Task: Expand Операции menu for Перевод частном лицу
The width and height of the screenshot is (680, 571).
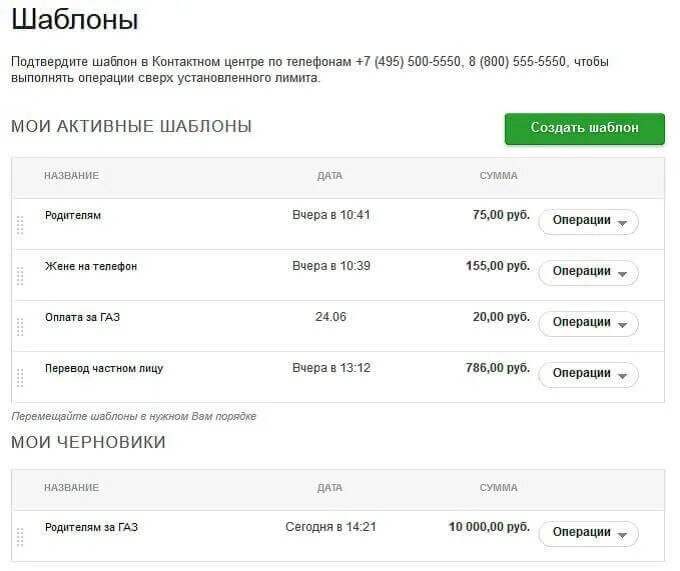Action: click(x=588, y=375)
